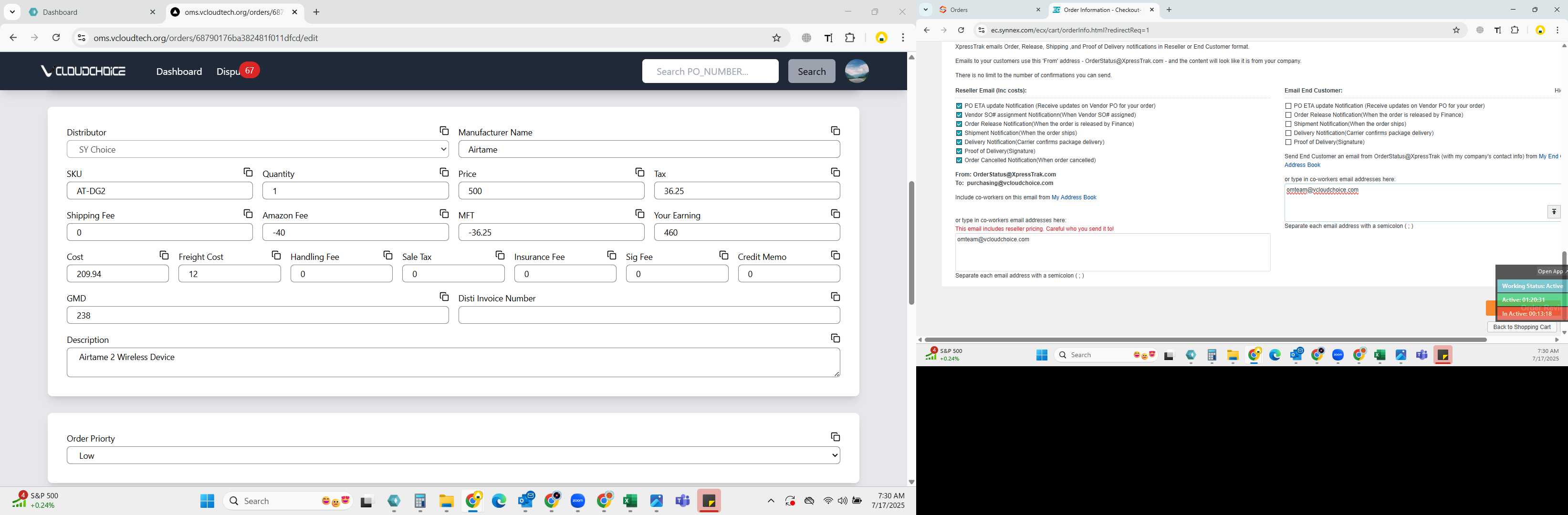Open Excel from the left taskbar
The image size is (1568, 515).
[630, 500]
